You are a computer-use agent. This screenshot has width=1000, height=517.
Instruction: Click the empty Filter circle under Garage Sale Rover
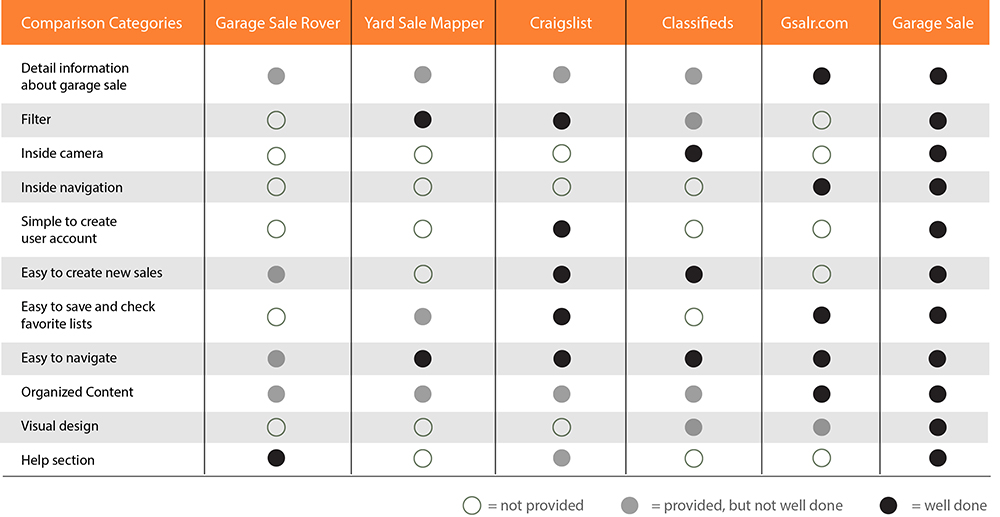[x=277, y=120]
